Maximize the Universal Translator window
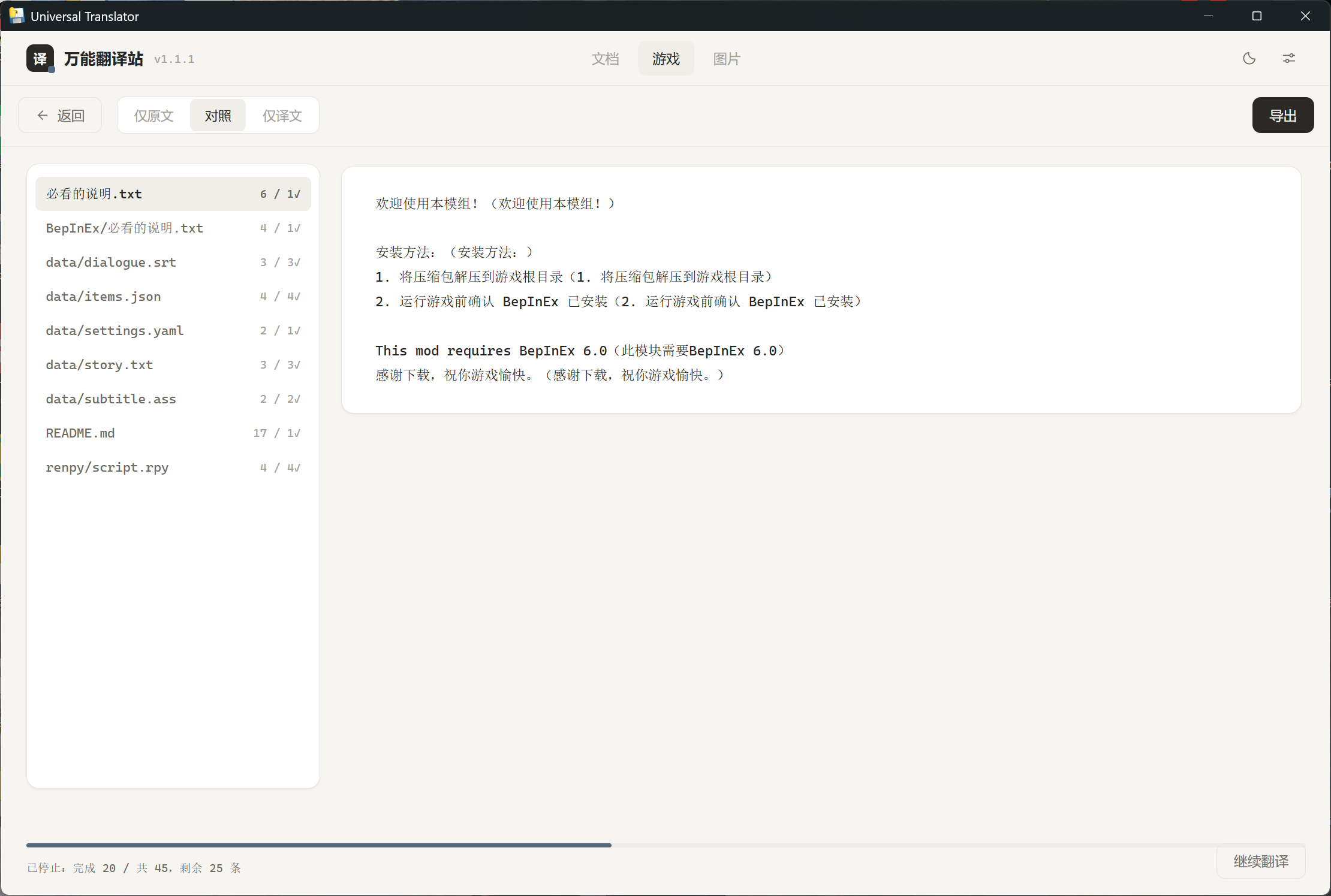The image size is (1331, 896). click(1257, 16)
